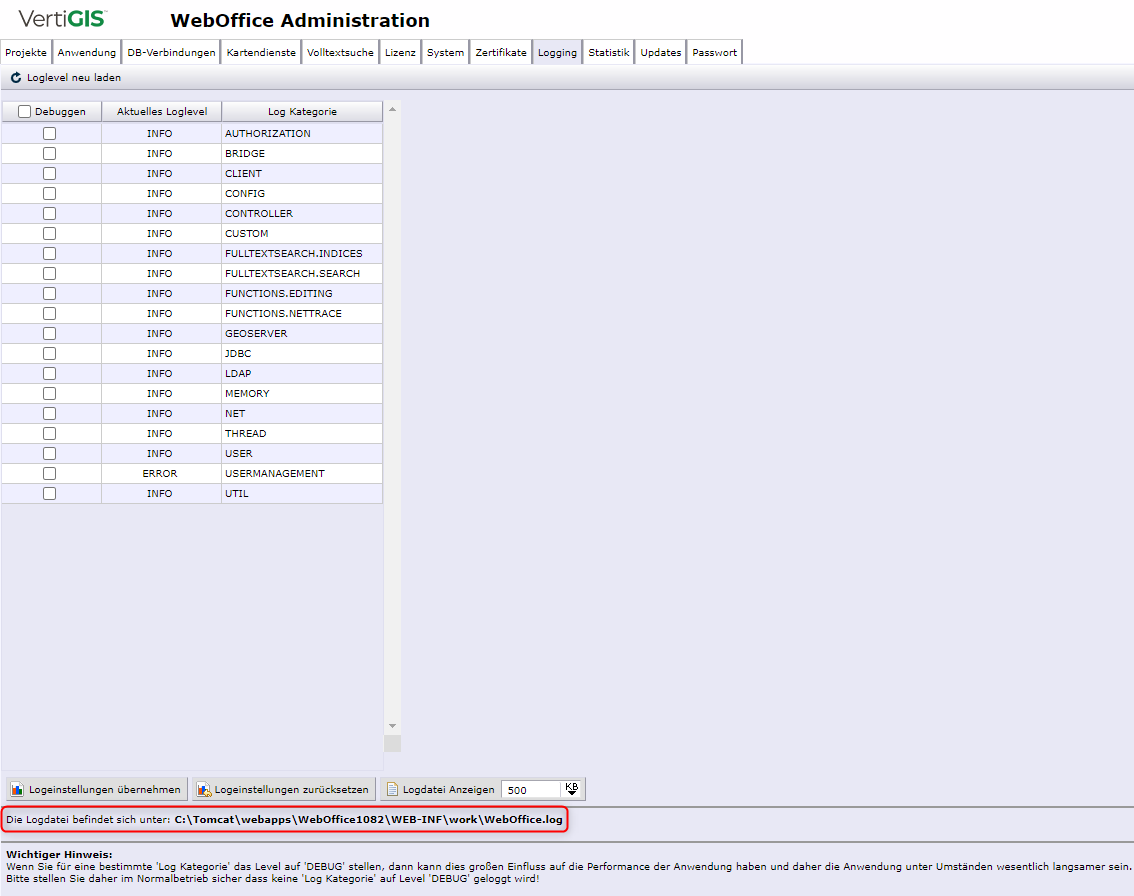Enable debug for CONFIG category
The height and width of the screenshot is (896, 1134).
[x=49, y=193]
